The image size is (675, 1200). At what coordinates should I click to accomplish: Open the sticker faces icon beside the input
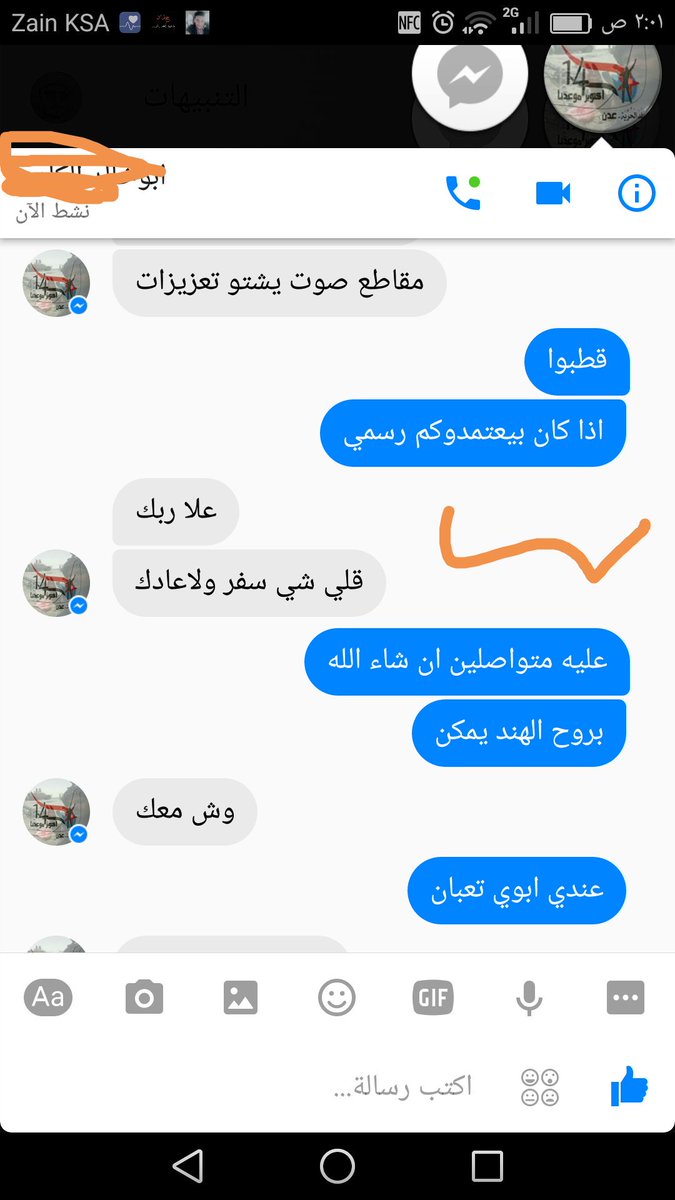click(540, 1087)
